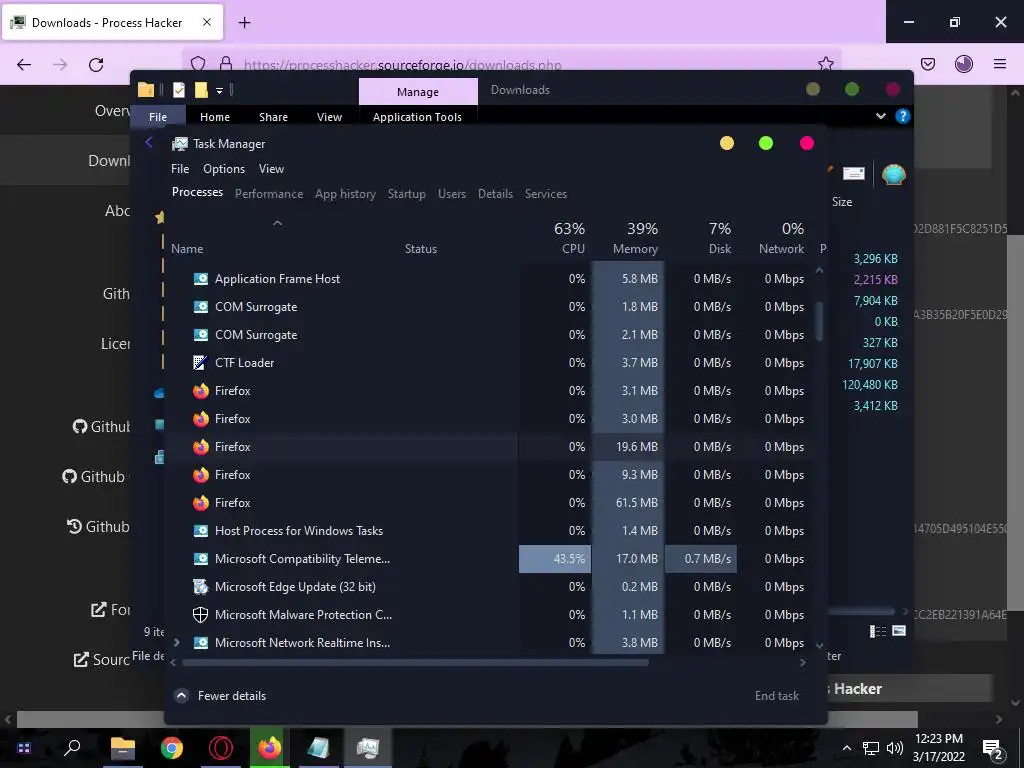Image resolution: width=1024 pixels, height=768 pixels.
Task: Click the green Task Manager maximize dot
Action: (x=766, y=143)
